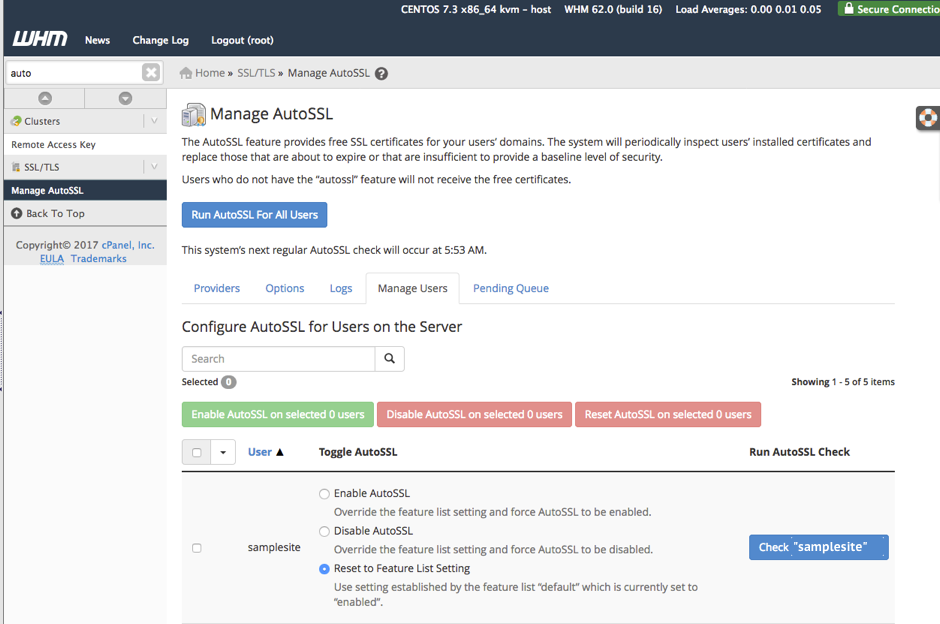This screenshot has height=624, width=940.
Task: Switch to the Pending Queue tab
Action: [510, 288]
